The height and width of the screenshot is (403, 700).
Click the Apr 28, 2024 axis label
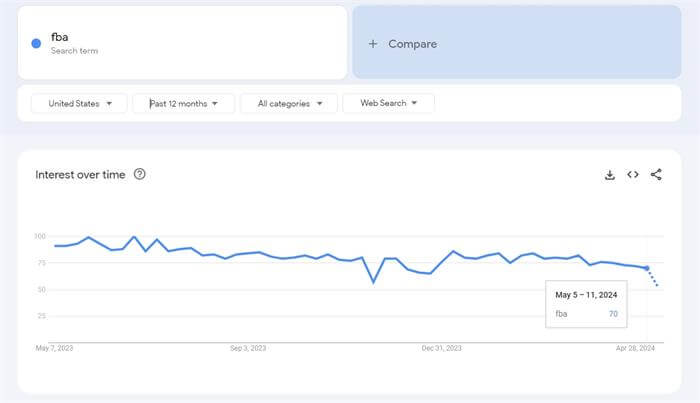click(635, 348)
